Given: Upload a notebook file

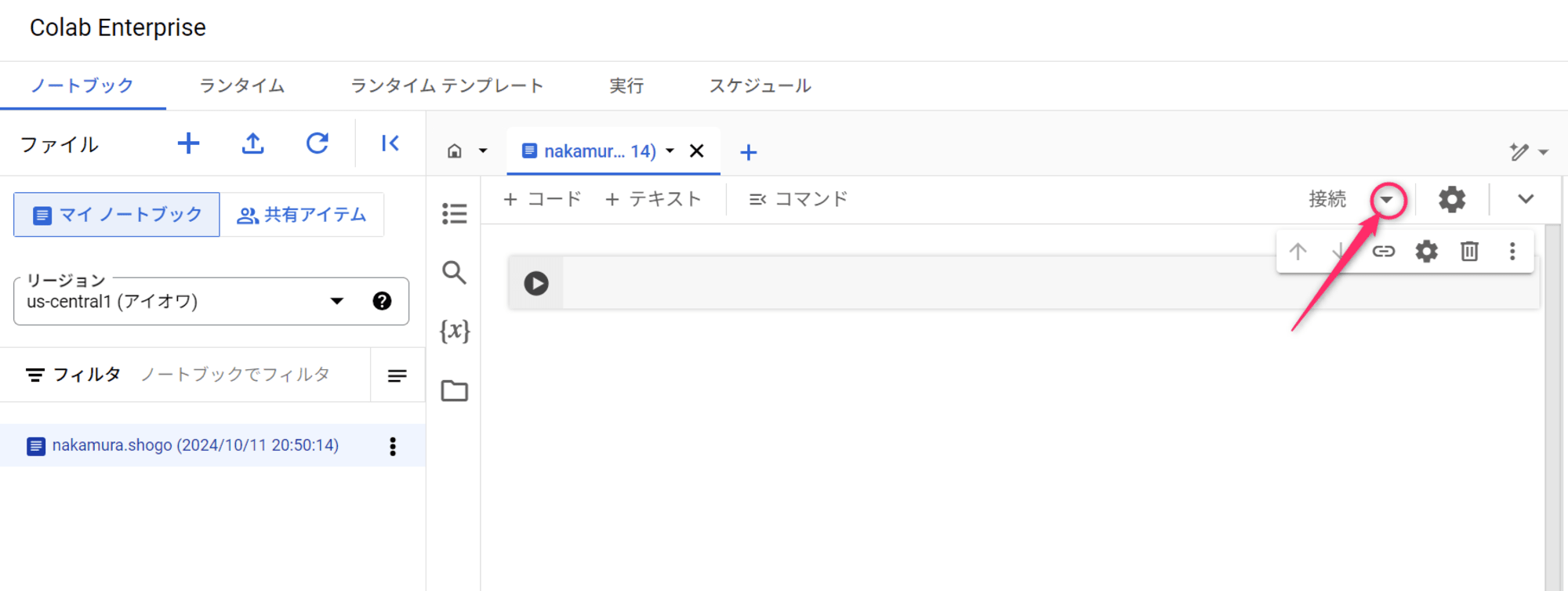Looking at the screenshot, I should [x=252, y=143].
